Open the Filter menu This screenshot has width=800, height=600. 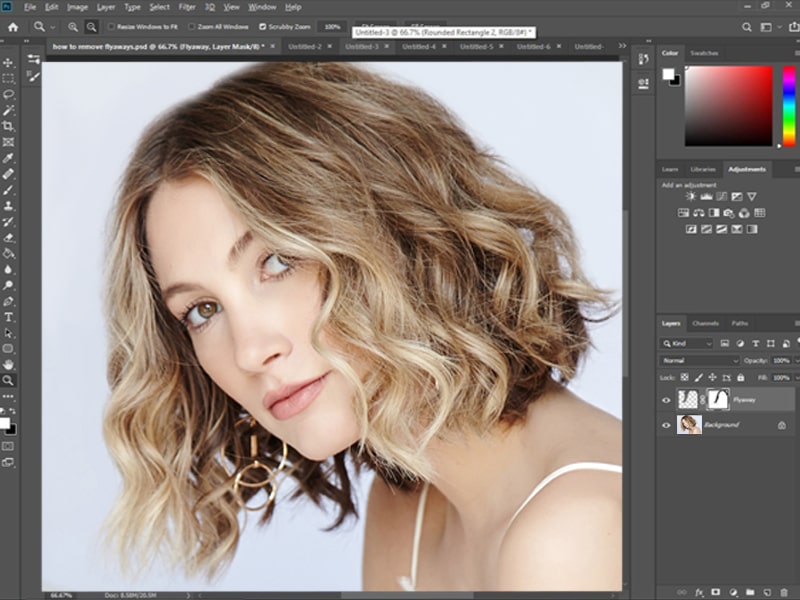[x=187, y=7]
